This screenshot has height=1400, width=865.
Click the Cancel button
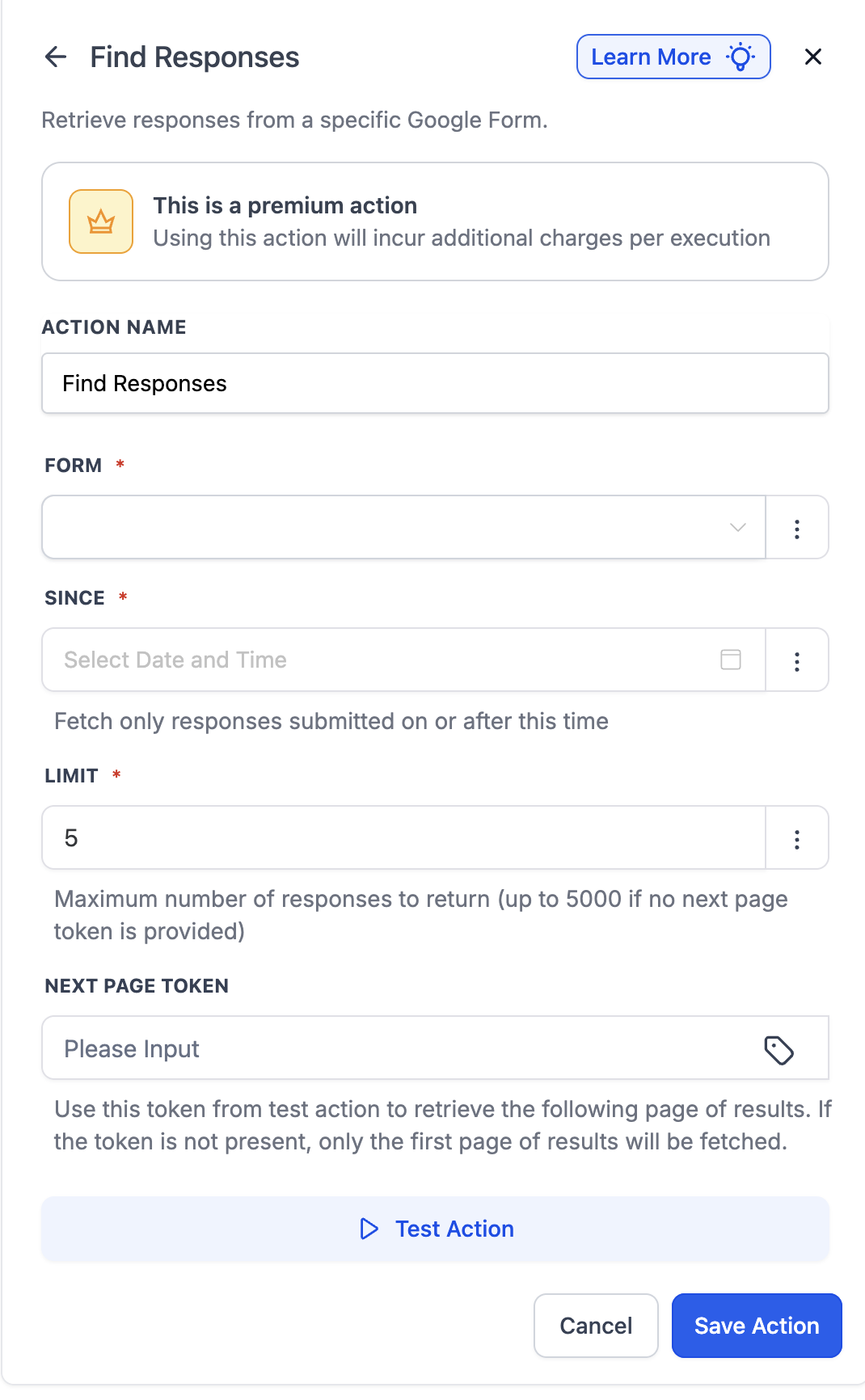pos(596,1326)
